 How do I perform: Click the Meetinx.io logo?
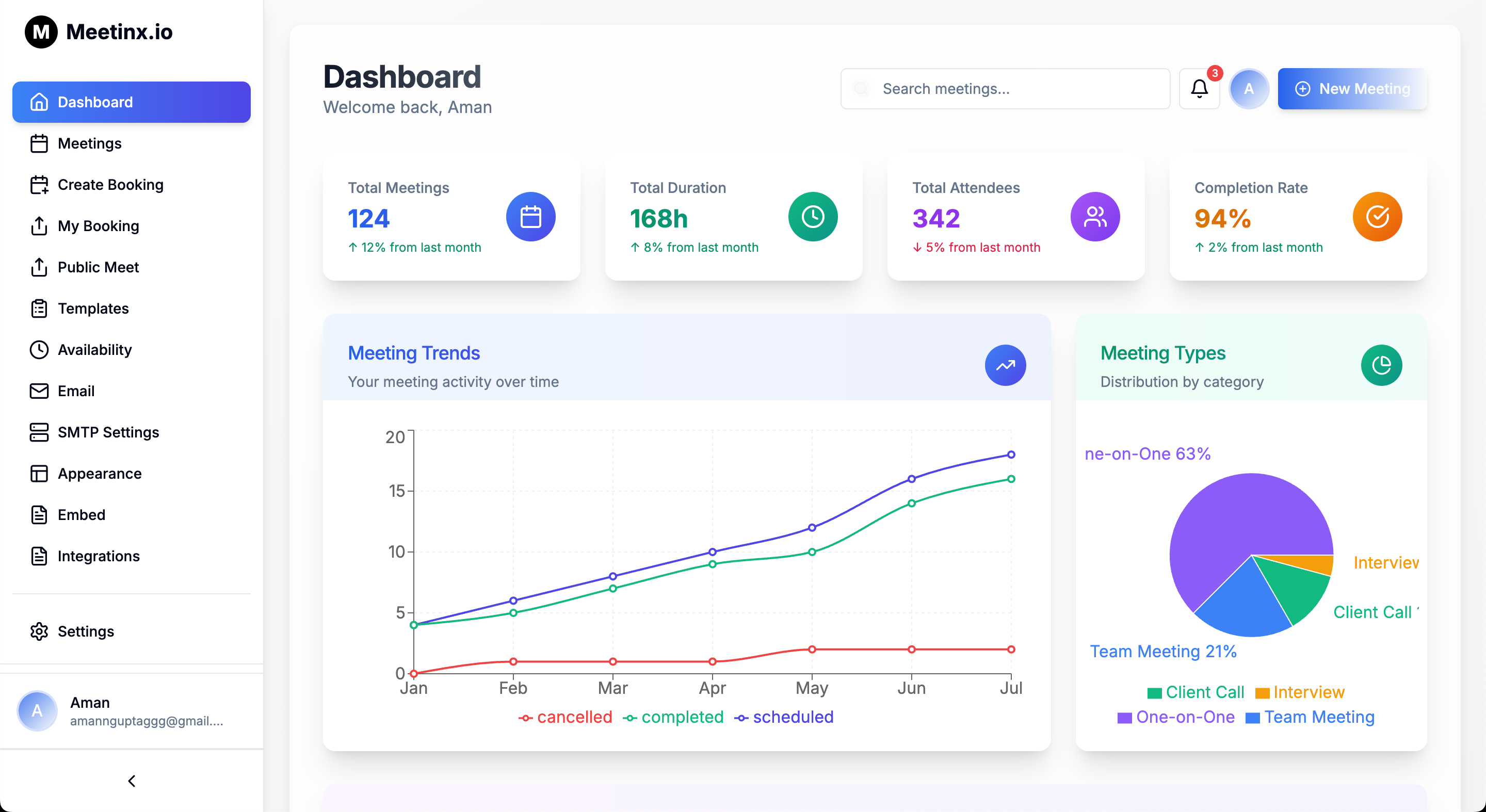tap(99, 31)
